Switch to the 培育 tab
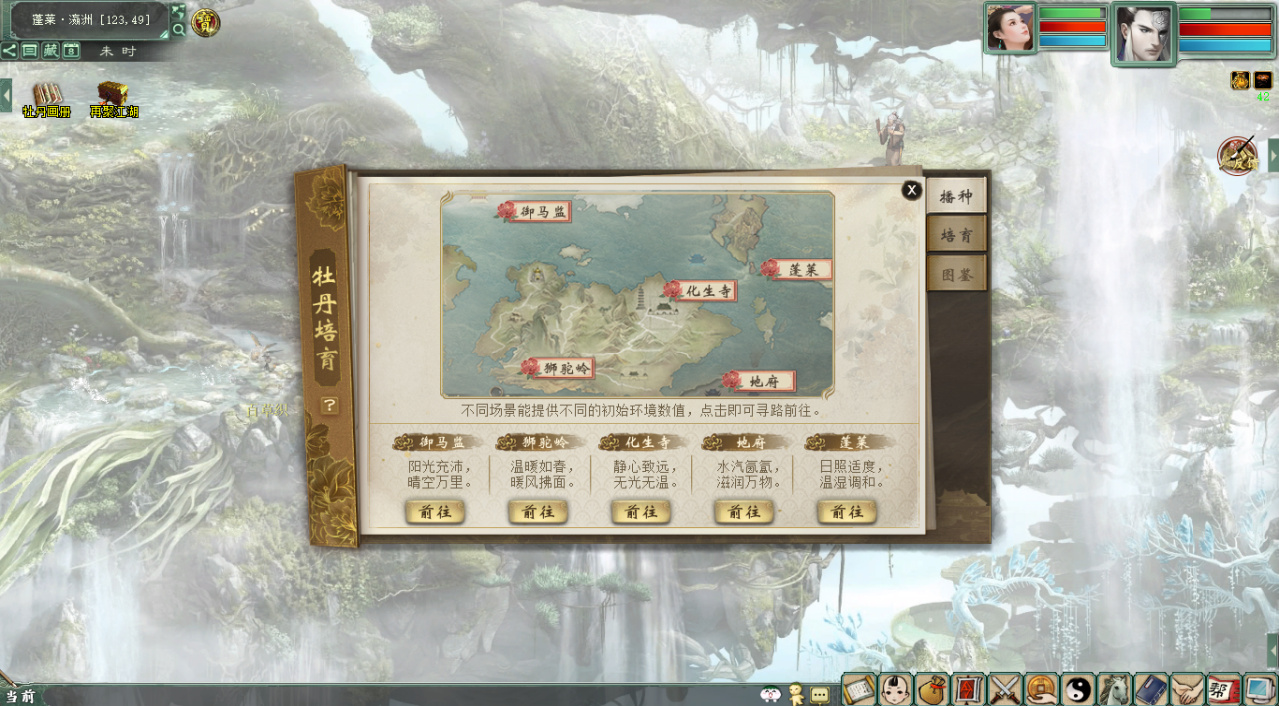Viewport: 1279px width, 706px height. tap(956, 235)
